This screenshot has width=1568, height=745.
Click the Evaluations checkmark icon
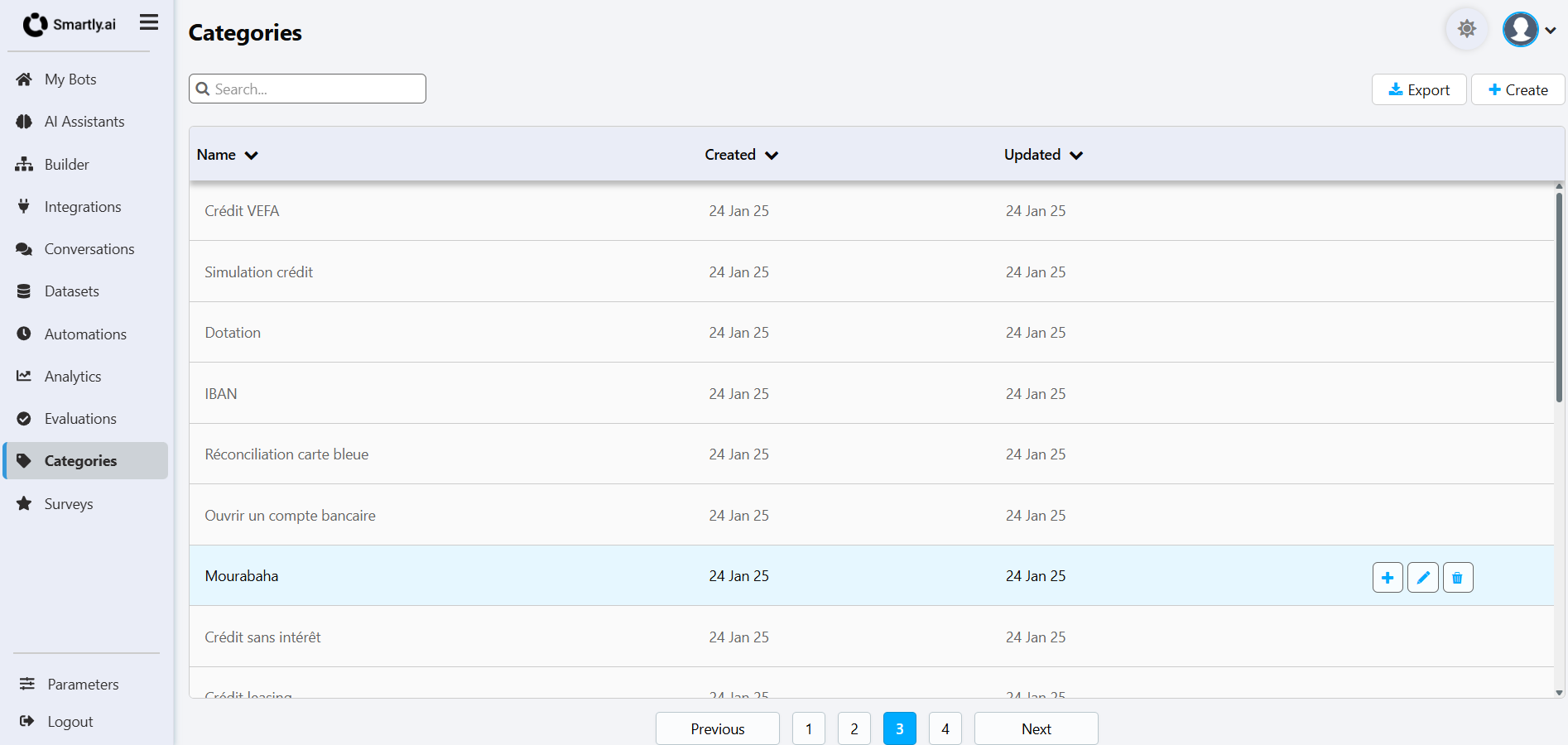tap(24, 419)
